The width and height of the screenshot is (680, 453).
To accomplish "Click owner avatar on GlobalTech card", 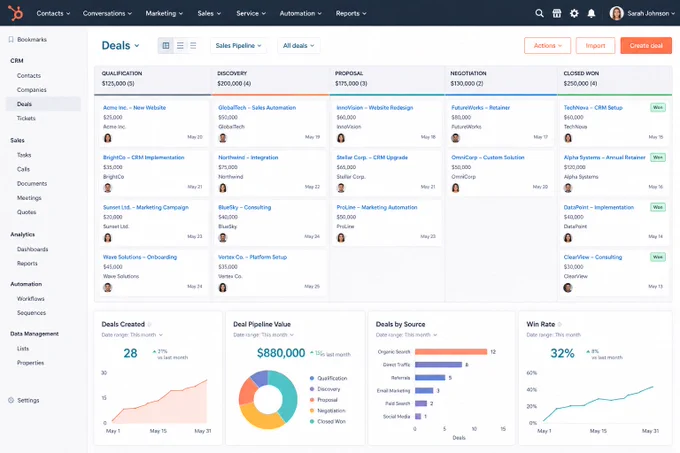I will click(223, 138).
